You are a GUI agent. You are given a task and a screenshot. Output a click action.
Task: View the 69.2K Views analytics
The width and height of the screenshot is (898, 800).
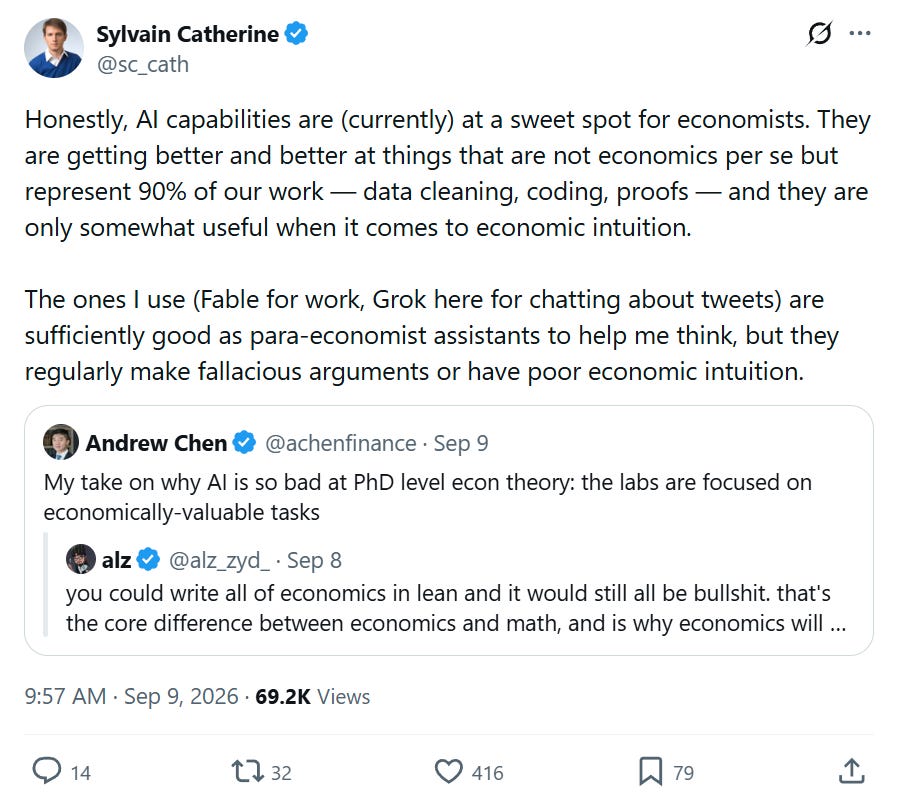coord(313,696)
